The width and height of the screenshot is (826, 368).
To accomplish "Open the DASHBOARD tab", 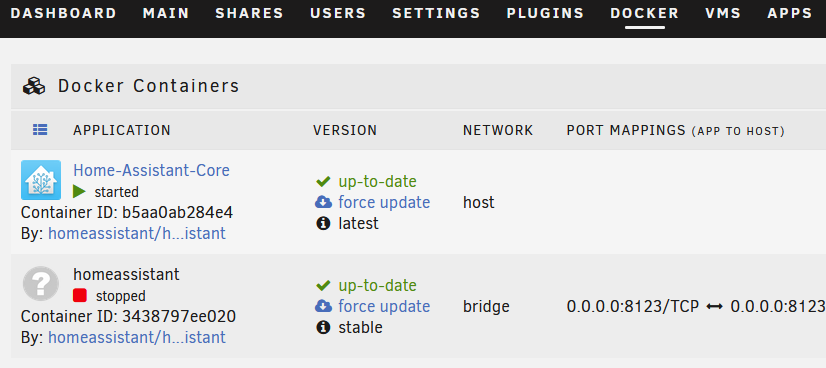I will (x=64, y=13).
